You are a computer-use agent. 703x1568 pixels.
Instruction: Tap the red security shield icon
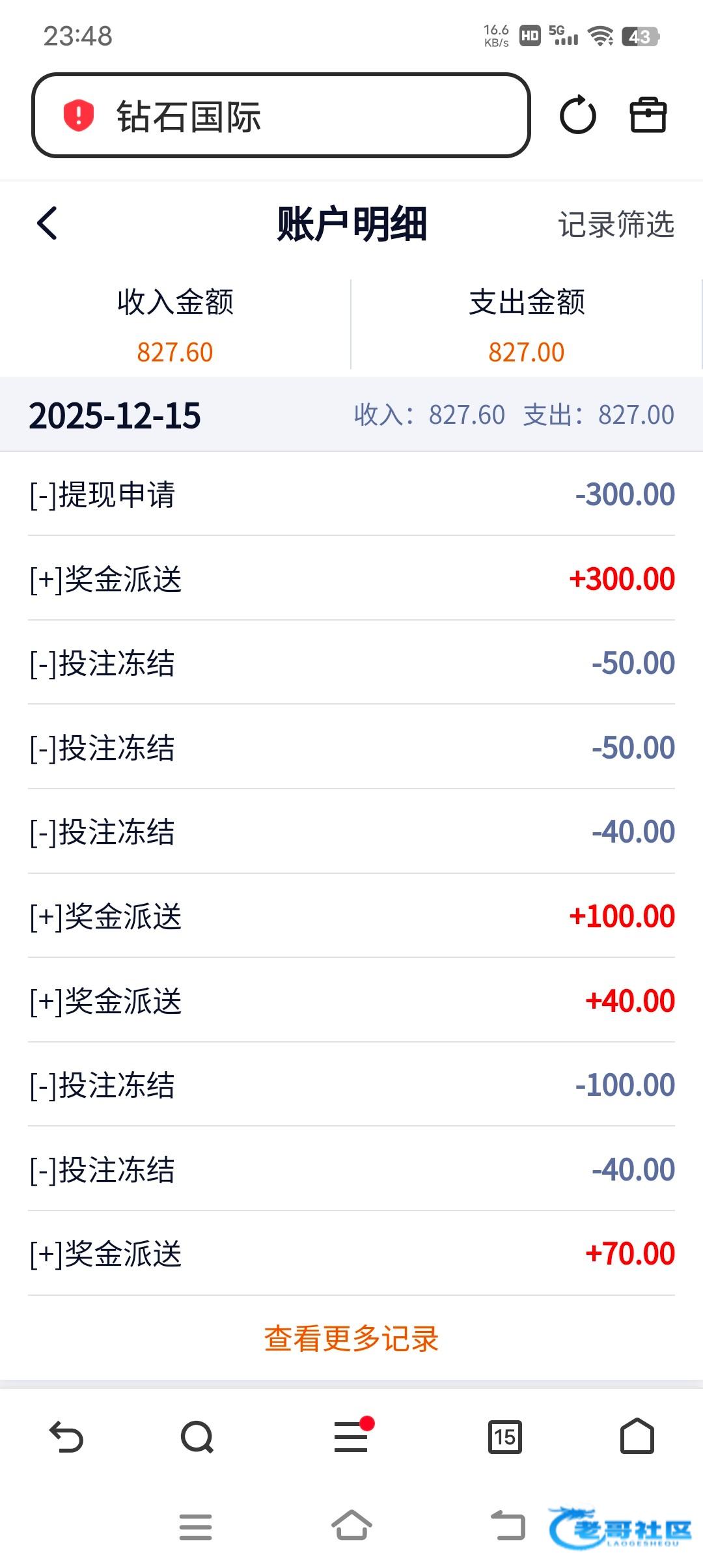(79, 116)
